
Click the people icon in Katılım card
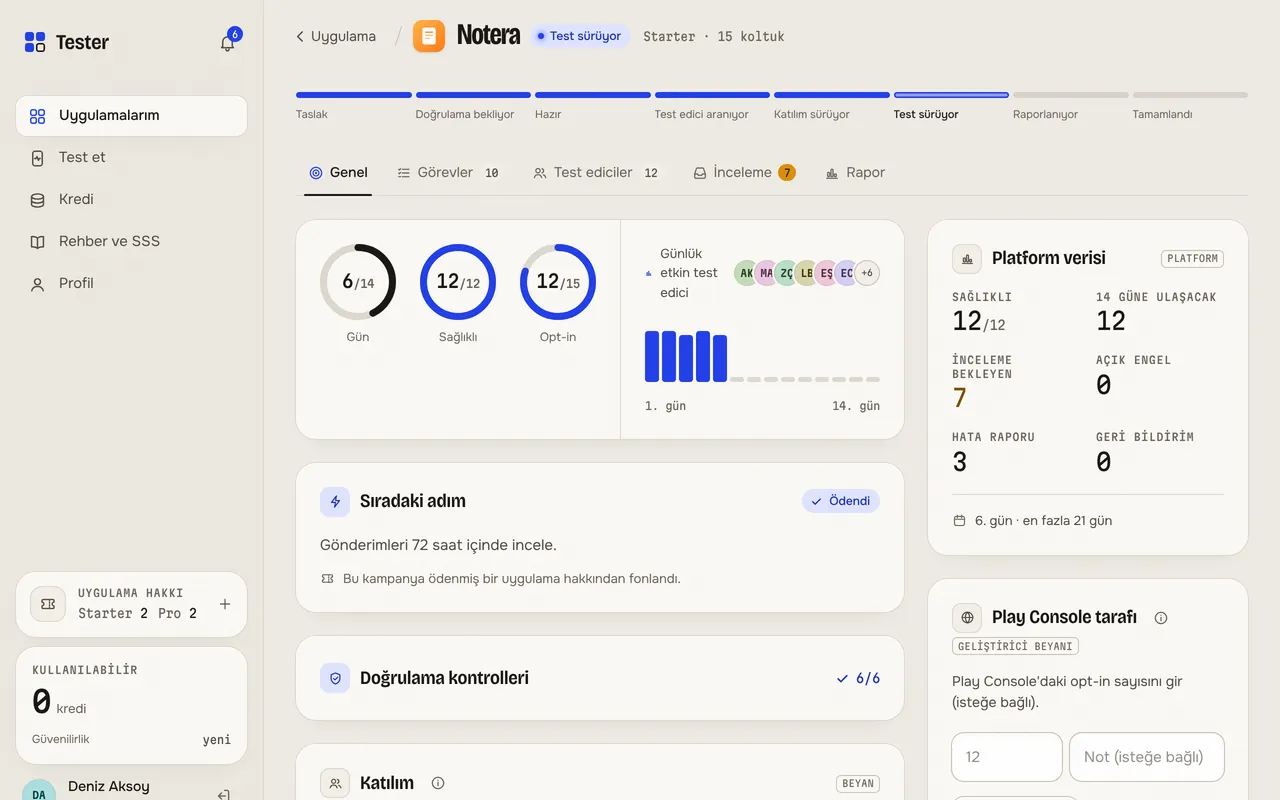335,783
